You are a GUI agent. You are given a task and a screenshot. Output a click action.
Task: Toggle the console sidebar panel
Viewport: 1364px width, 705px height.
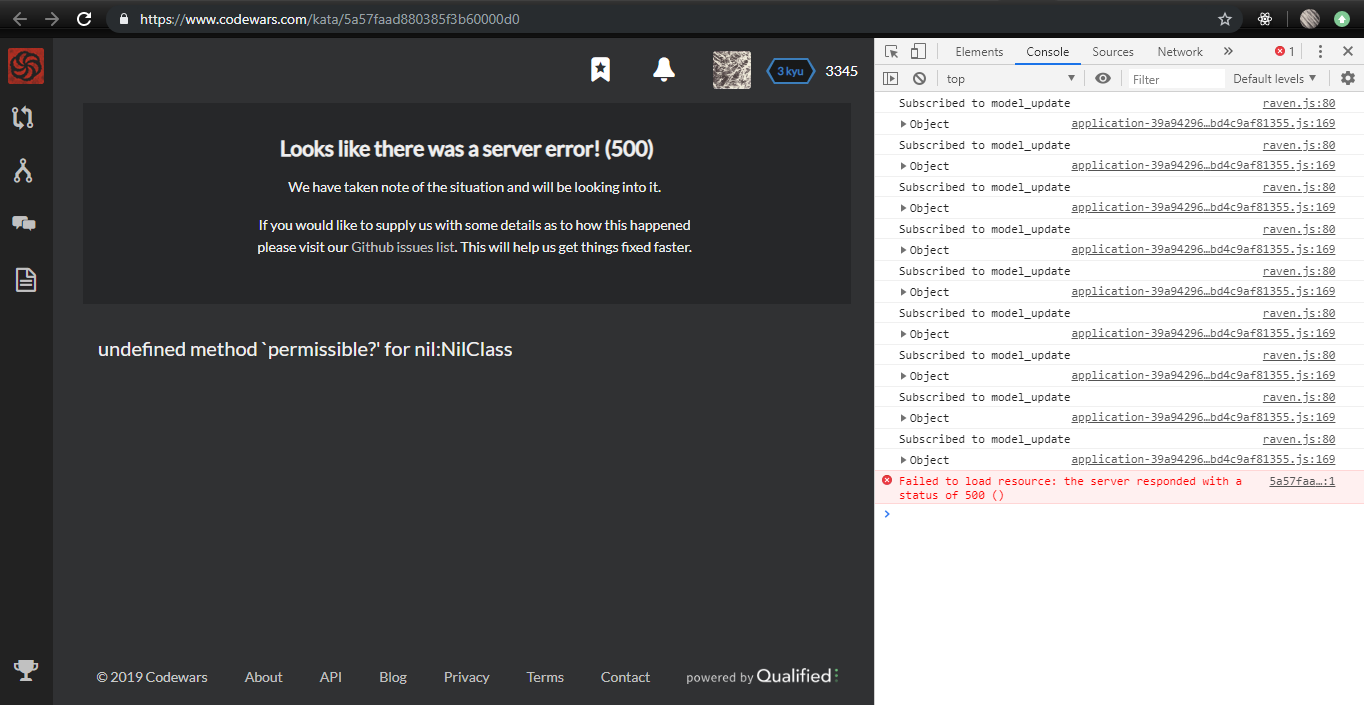890,78
